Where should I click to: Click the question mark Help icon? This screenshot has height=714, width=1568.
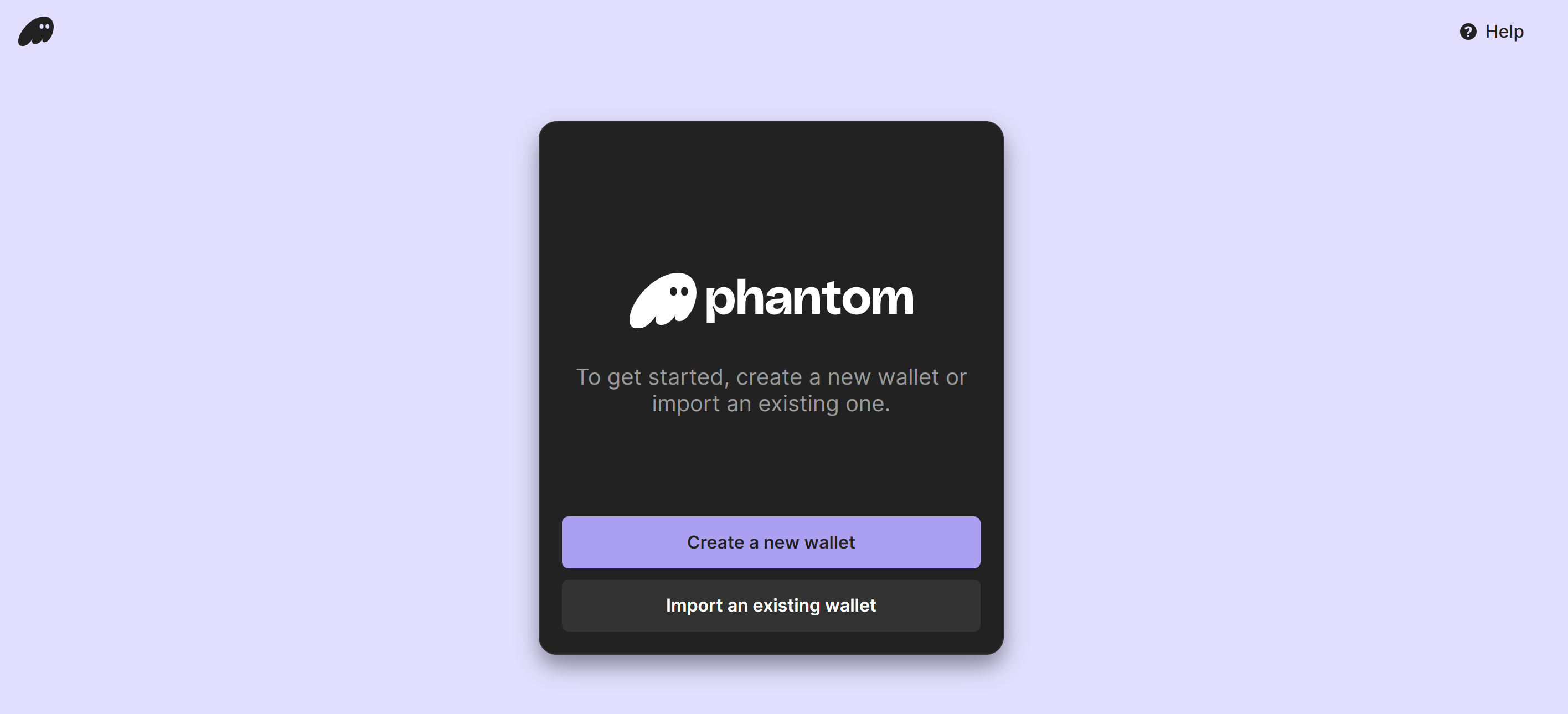pos(1468,32)
